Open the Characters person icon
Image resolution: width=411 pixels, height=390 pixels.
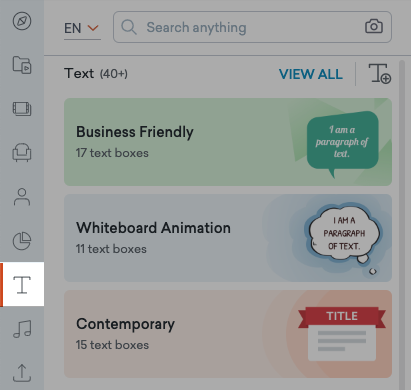[22, 197]
